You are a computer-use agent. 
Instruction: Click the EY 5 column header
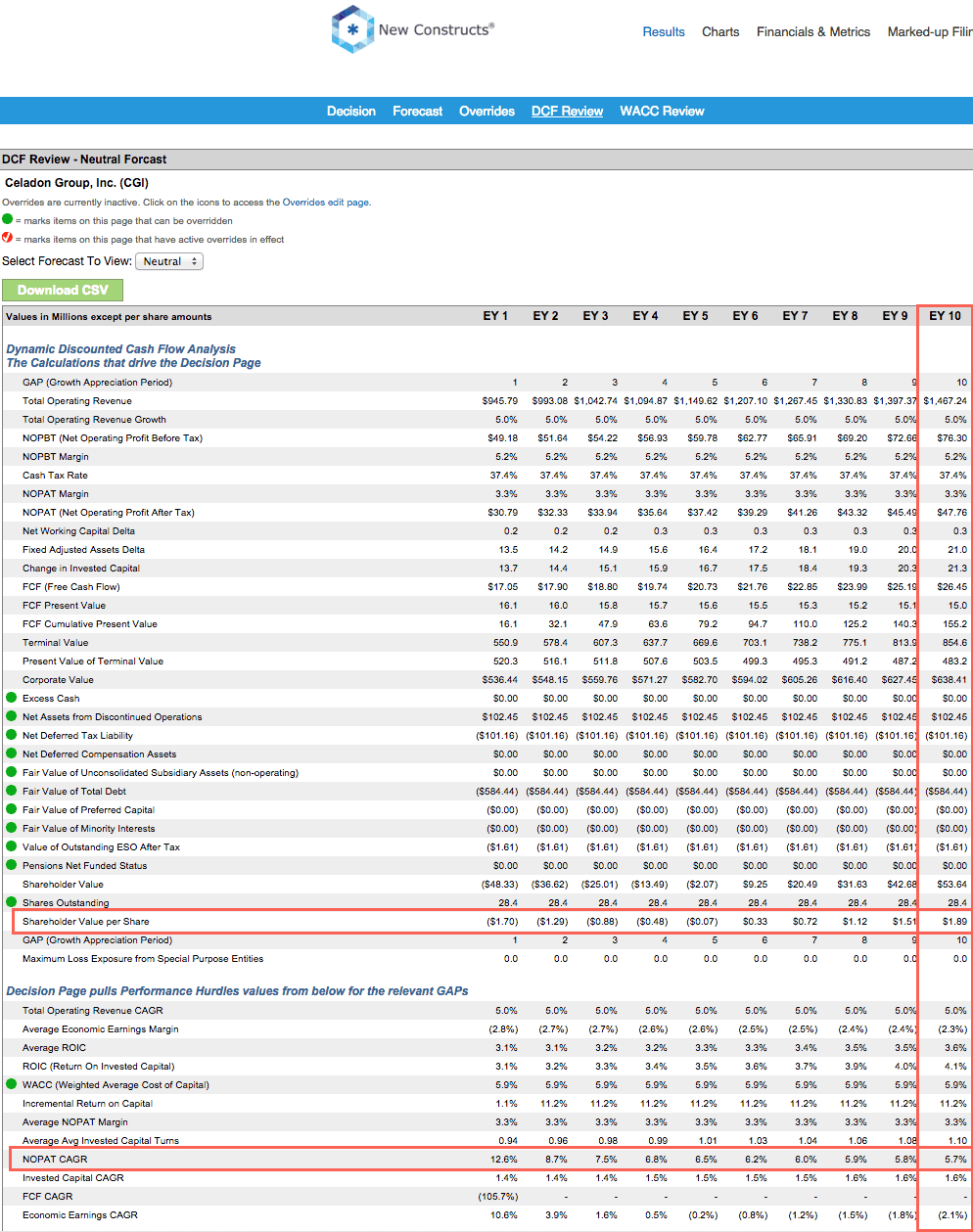pyautogui.click(x=695, y=316)
